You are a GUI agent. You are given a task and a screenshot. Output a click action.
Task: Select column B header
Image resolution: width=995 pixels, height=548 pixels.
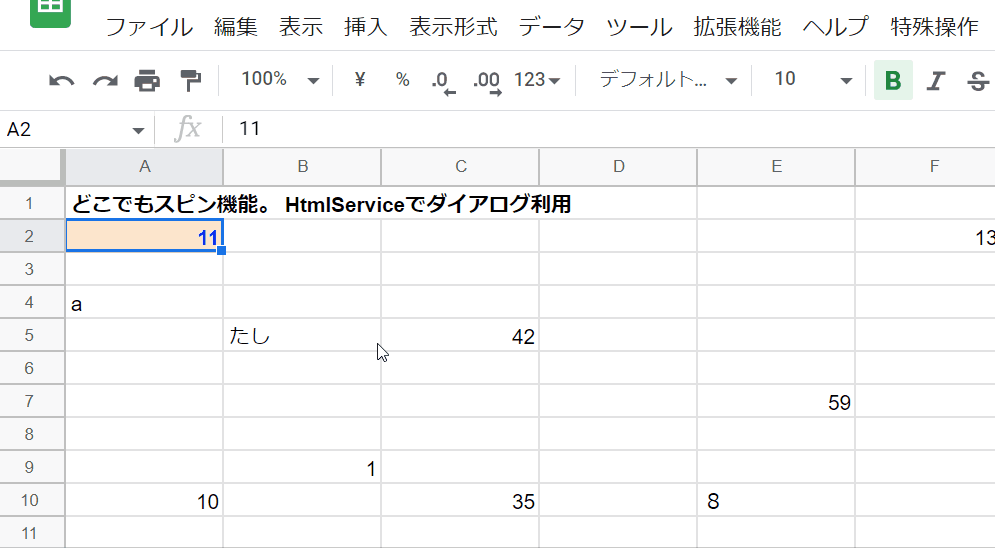(303, 166)
